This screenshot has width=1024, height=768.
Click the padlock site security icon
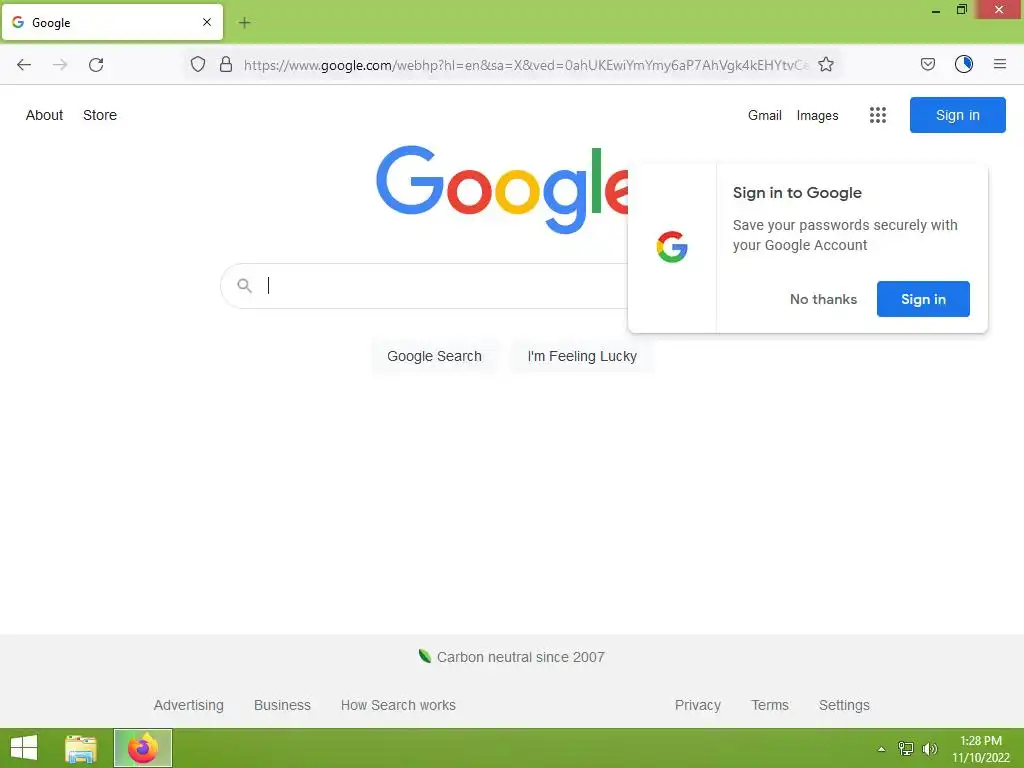(x=226, y=64)
